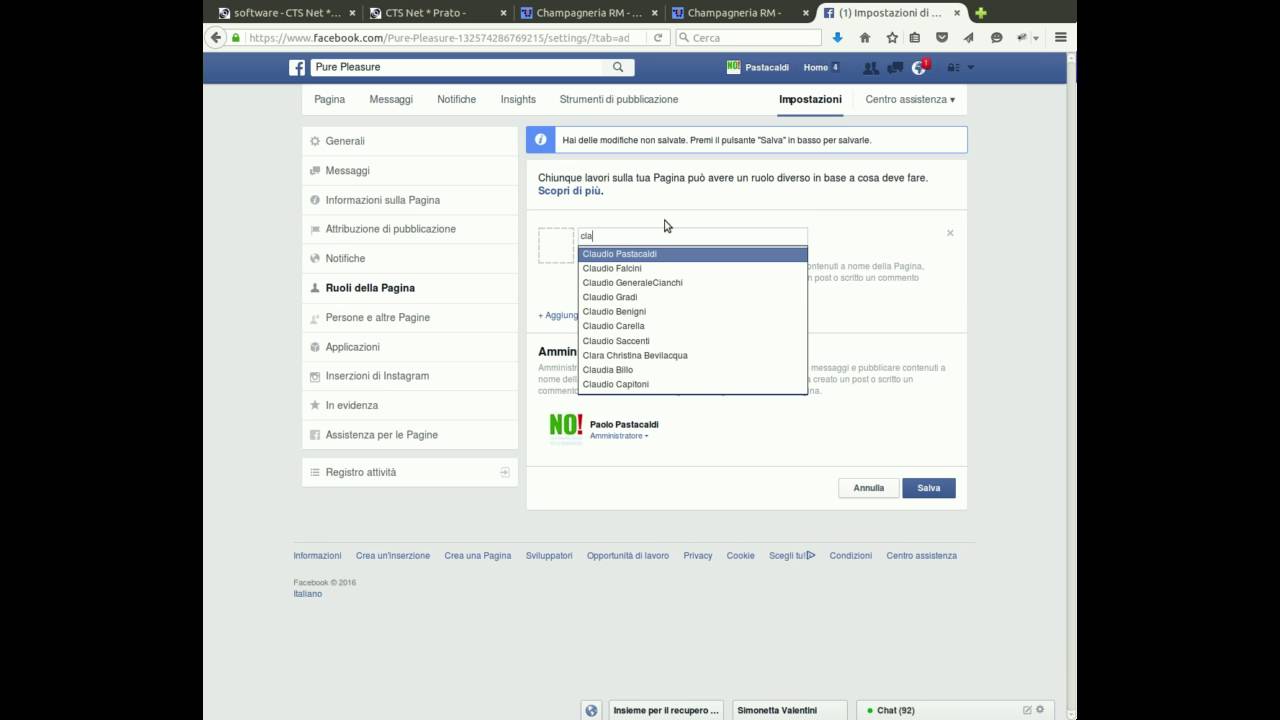Open the Pocket icon in Firefox toolbar
This screenshot has width=1280, height=720.
click(x=941, y=38)
